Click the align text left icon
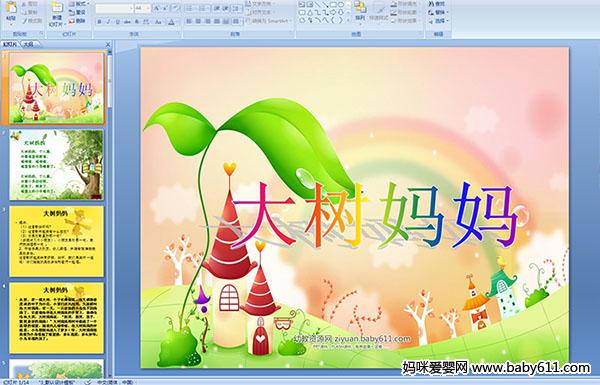 point(189,21)
